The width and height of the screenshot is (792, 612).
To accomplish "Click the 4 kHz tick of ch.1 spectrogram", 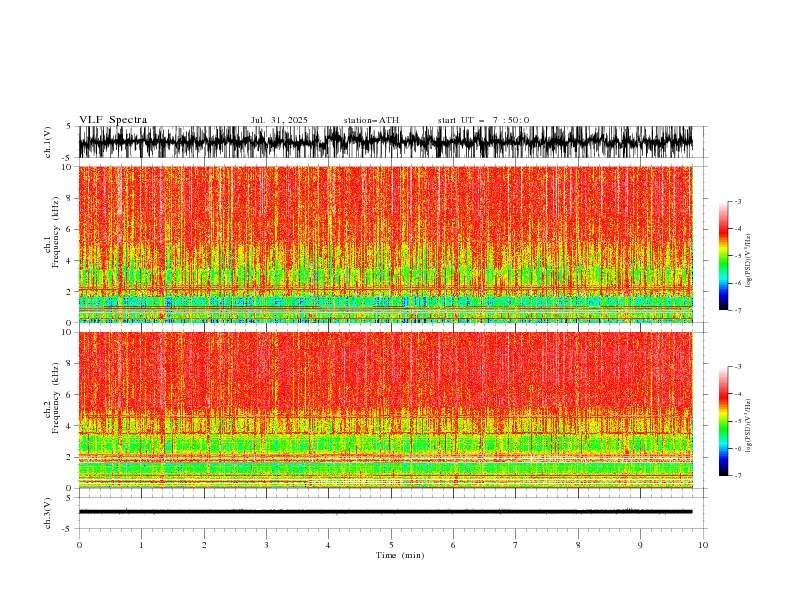I will point(71,261).
